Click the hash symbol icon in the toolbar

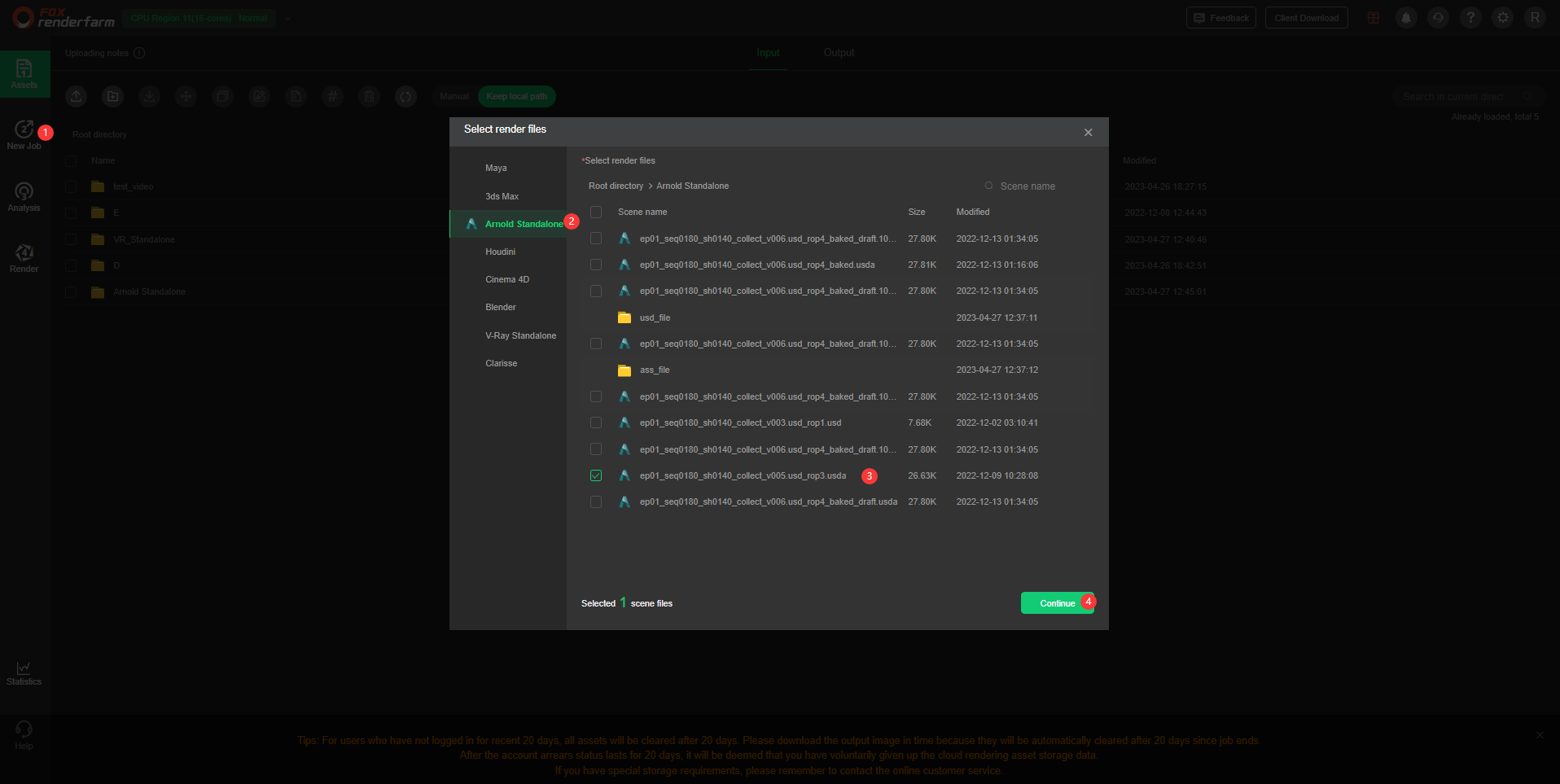coord(333,97)
